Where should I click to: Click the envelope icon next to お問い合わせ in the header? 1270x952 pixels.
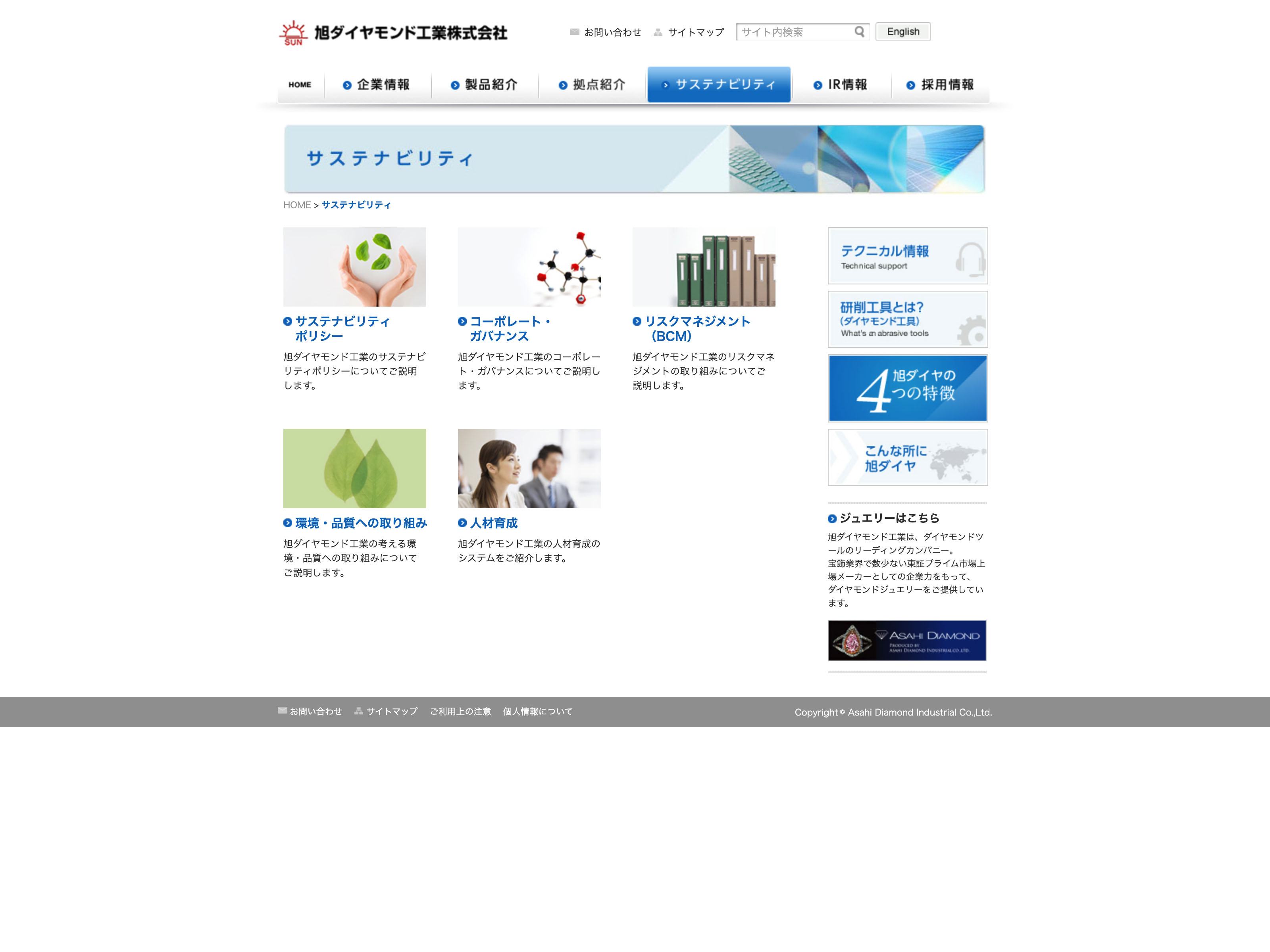pyautogui.click(x=574, y=32)
